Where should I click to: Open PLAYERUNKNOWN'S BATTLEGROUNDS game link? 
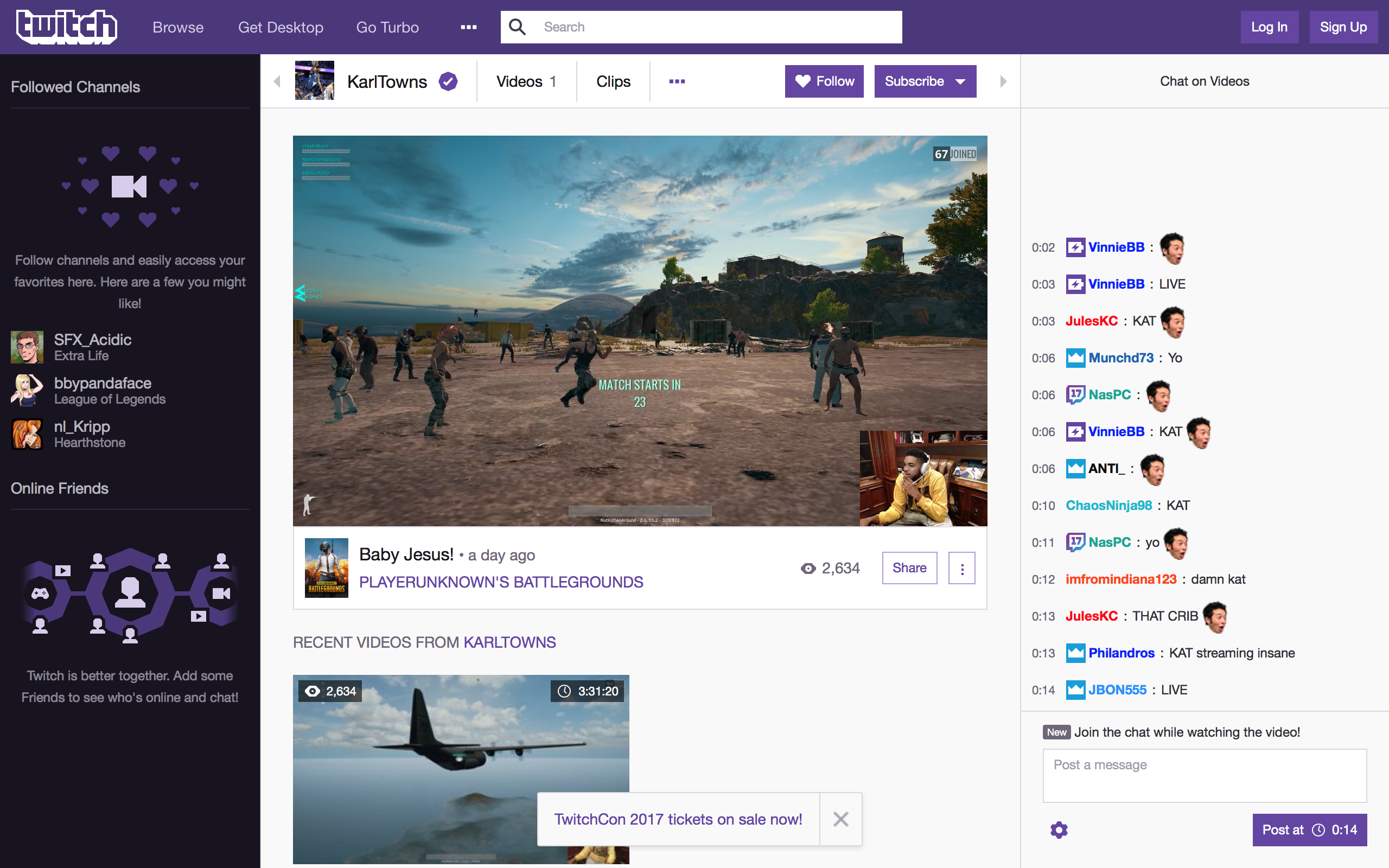[501, 582]
